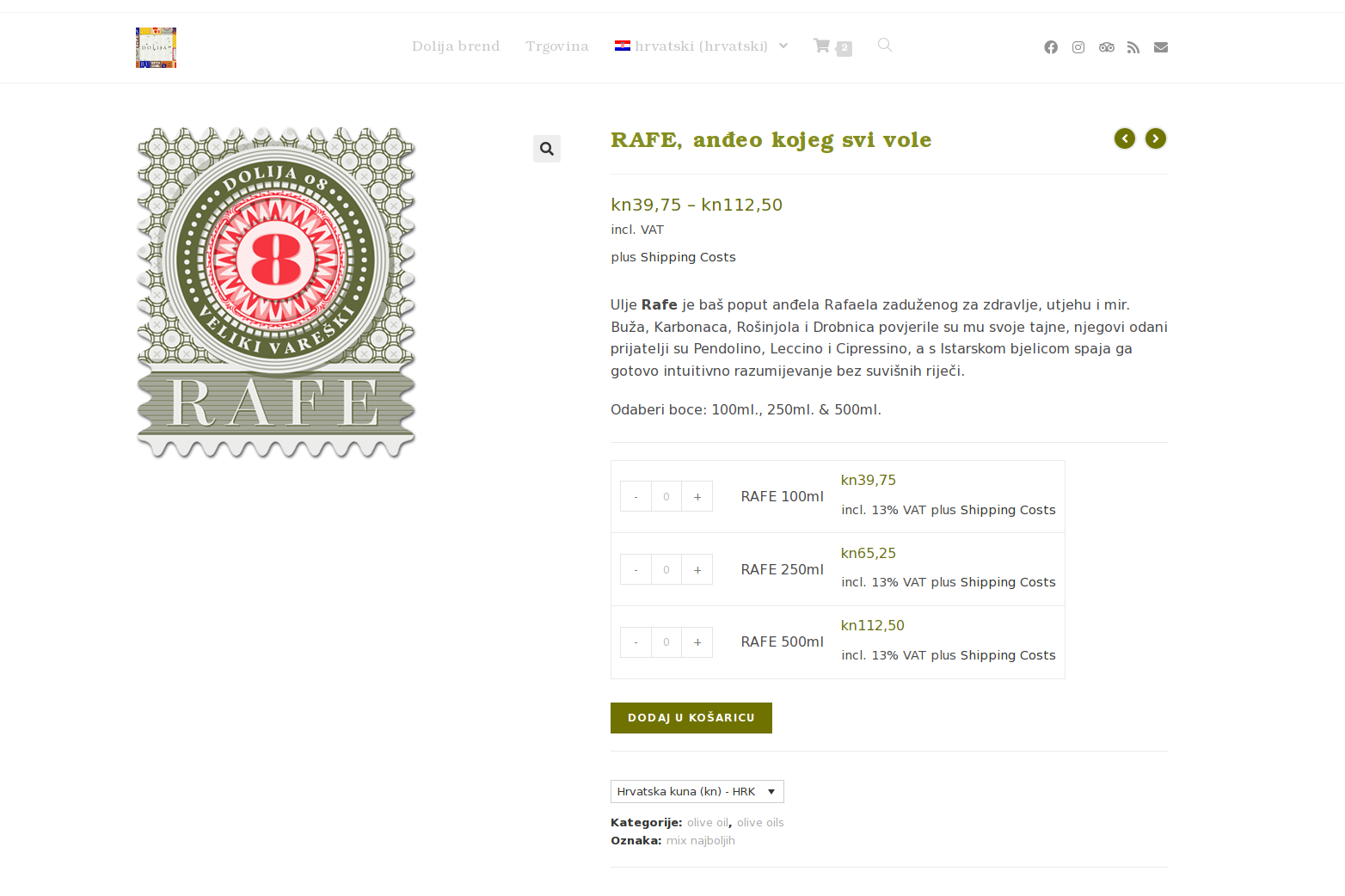
Task: Click the kn39,75 – kn112,50 price range
Action: tap(697, 205)
